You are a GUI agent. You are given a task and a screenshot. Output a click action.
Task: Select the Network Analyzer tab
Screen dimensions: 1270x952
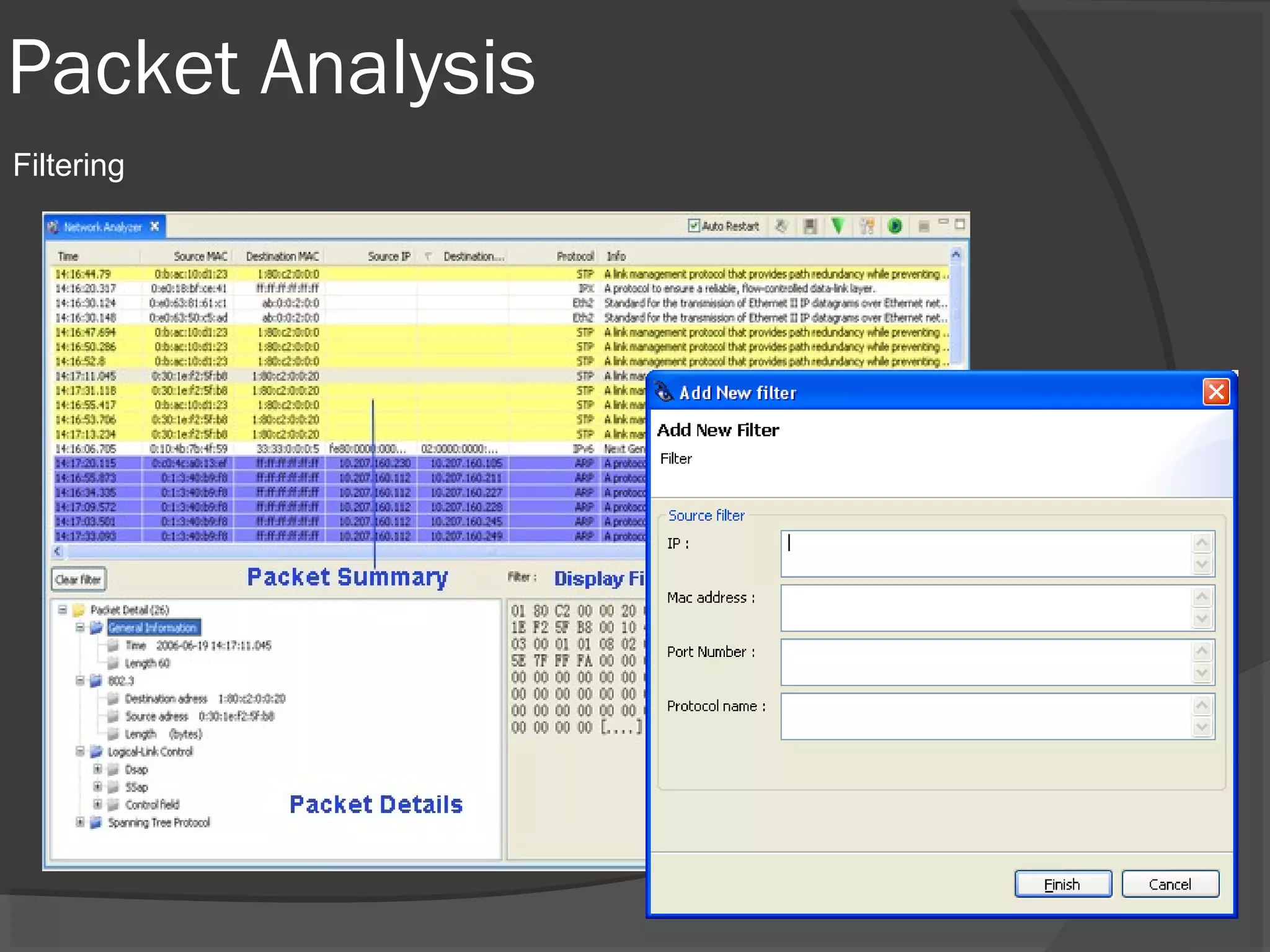point(103,227)
